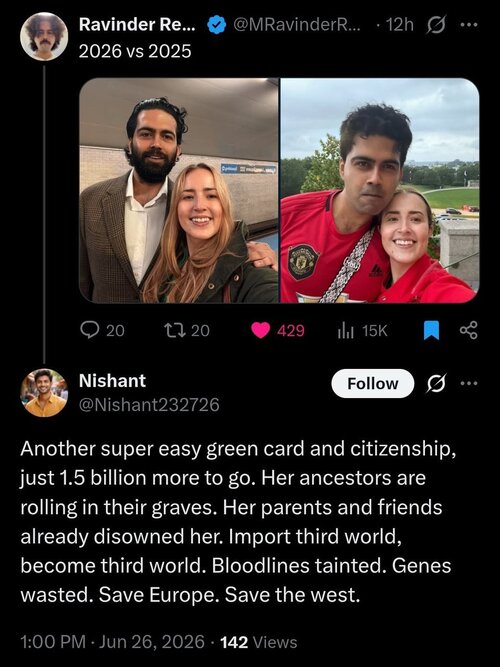The height and width of the screenshot is (667, 500).
Task: Click the Grok icon beside Follow button
Action: coord(437,383)
